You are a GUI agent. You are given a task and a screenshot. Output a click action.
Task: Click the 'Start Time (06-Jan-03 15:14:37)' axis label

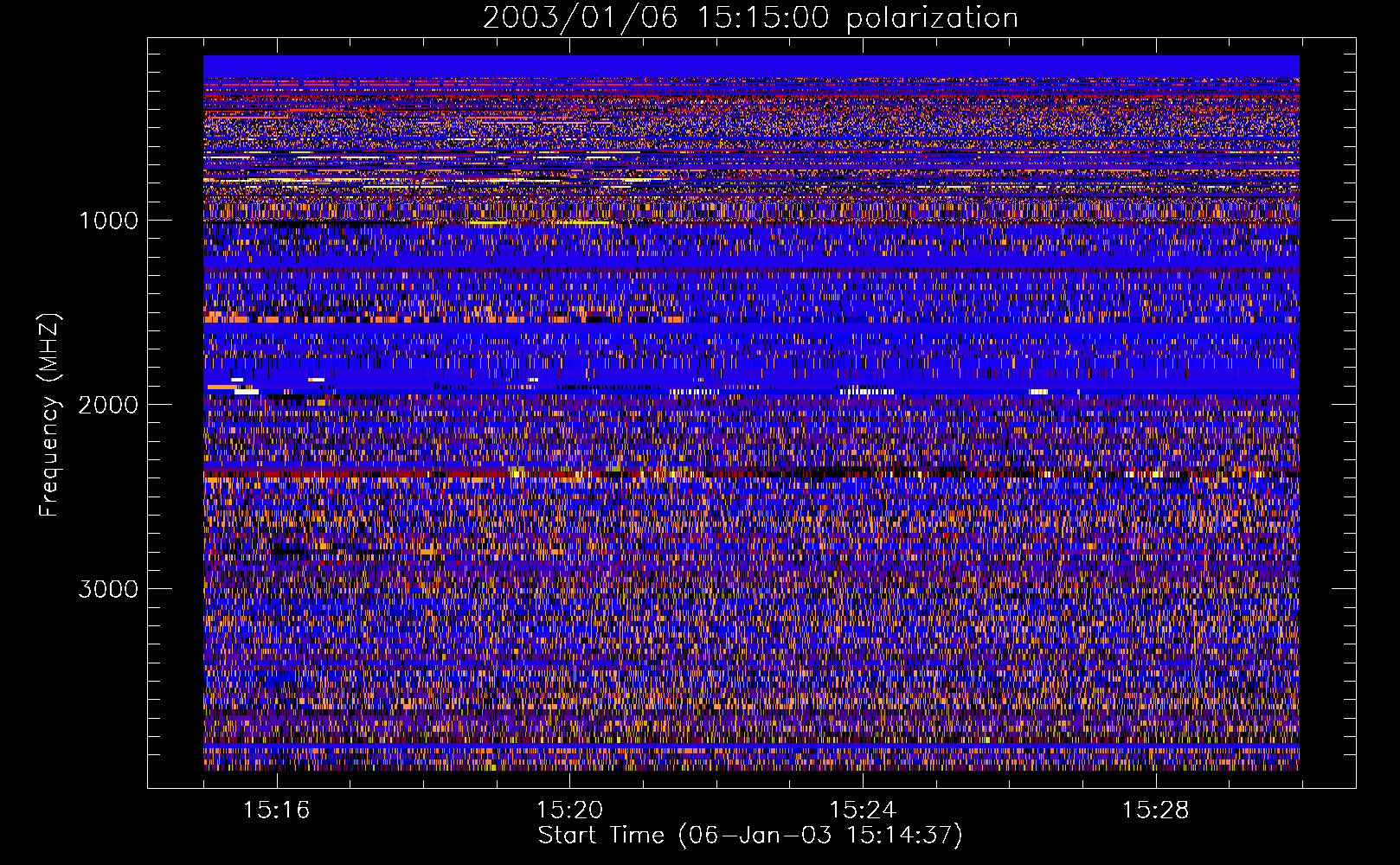point(750,836)
